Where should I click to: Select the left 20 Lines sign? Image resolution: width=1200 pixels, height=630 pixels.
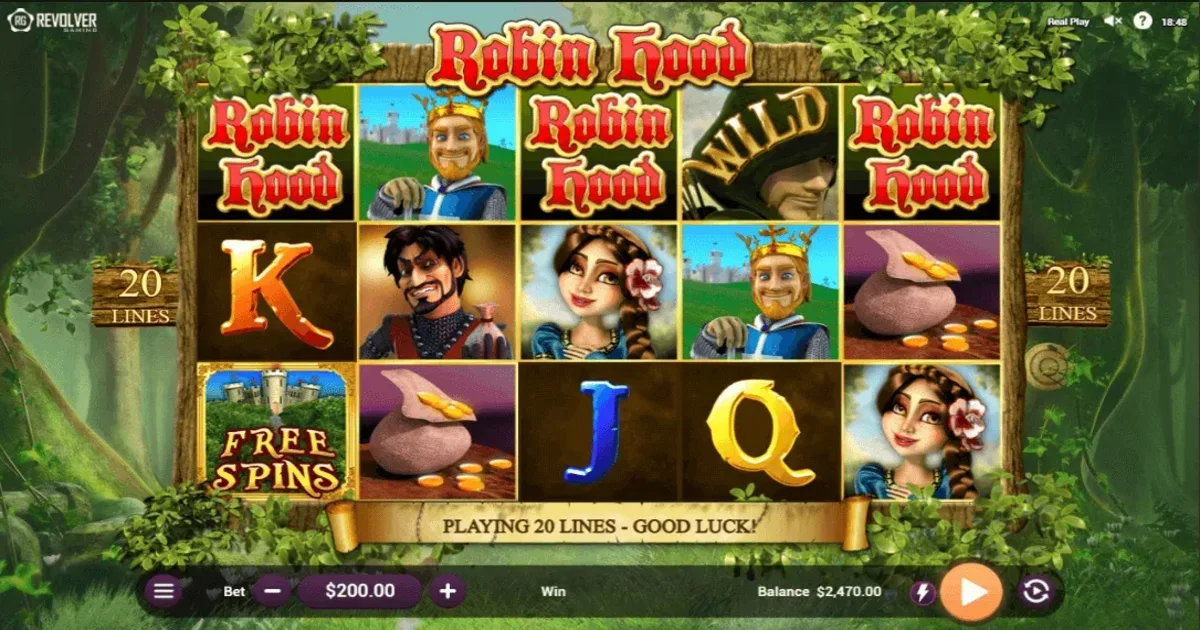coord(134,294)
